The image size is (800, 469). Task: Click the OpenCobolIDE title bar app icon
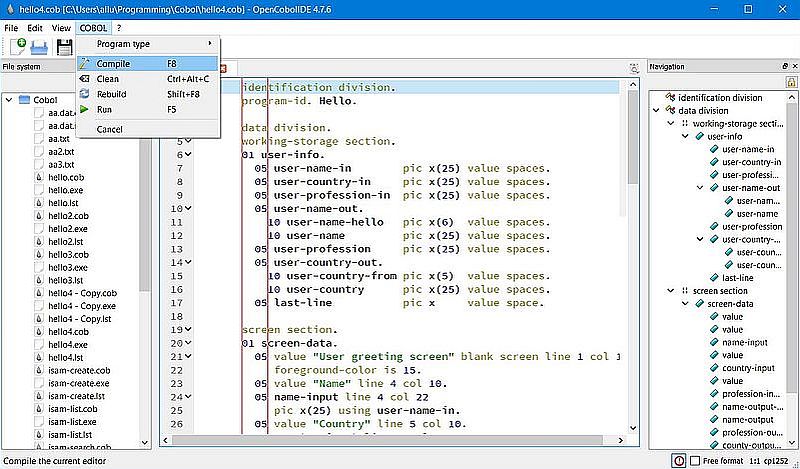(x=9, y=9)
